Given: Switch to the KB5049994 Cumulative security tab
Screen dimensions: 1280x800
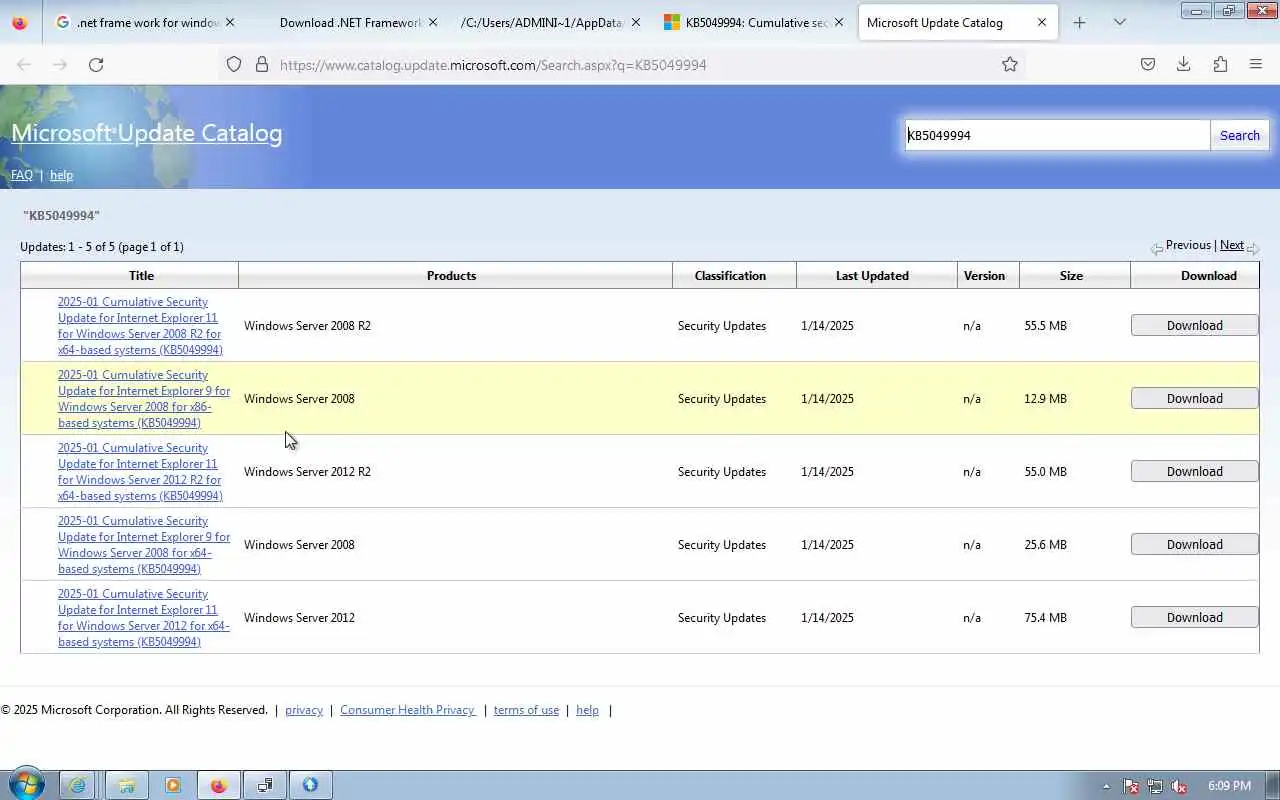Looking at the screenshot, I should tap(754, 22).
